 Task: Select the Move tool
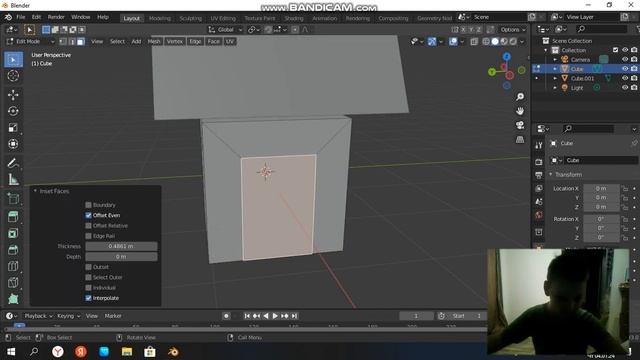(x=13, y=95)
